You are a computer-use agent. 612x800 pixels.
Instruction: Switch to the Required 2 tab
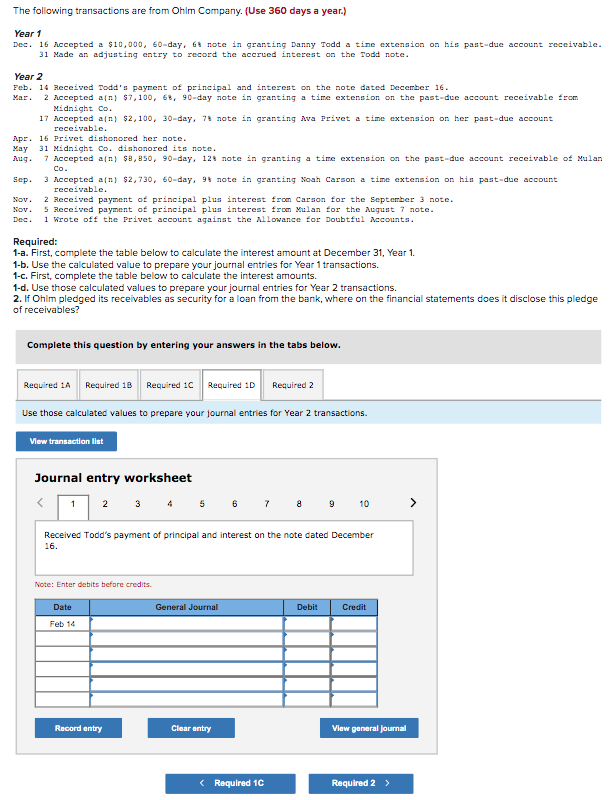[x=293, y=385]
